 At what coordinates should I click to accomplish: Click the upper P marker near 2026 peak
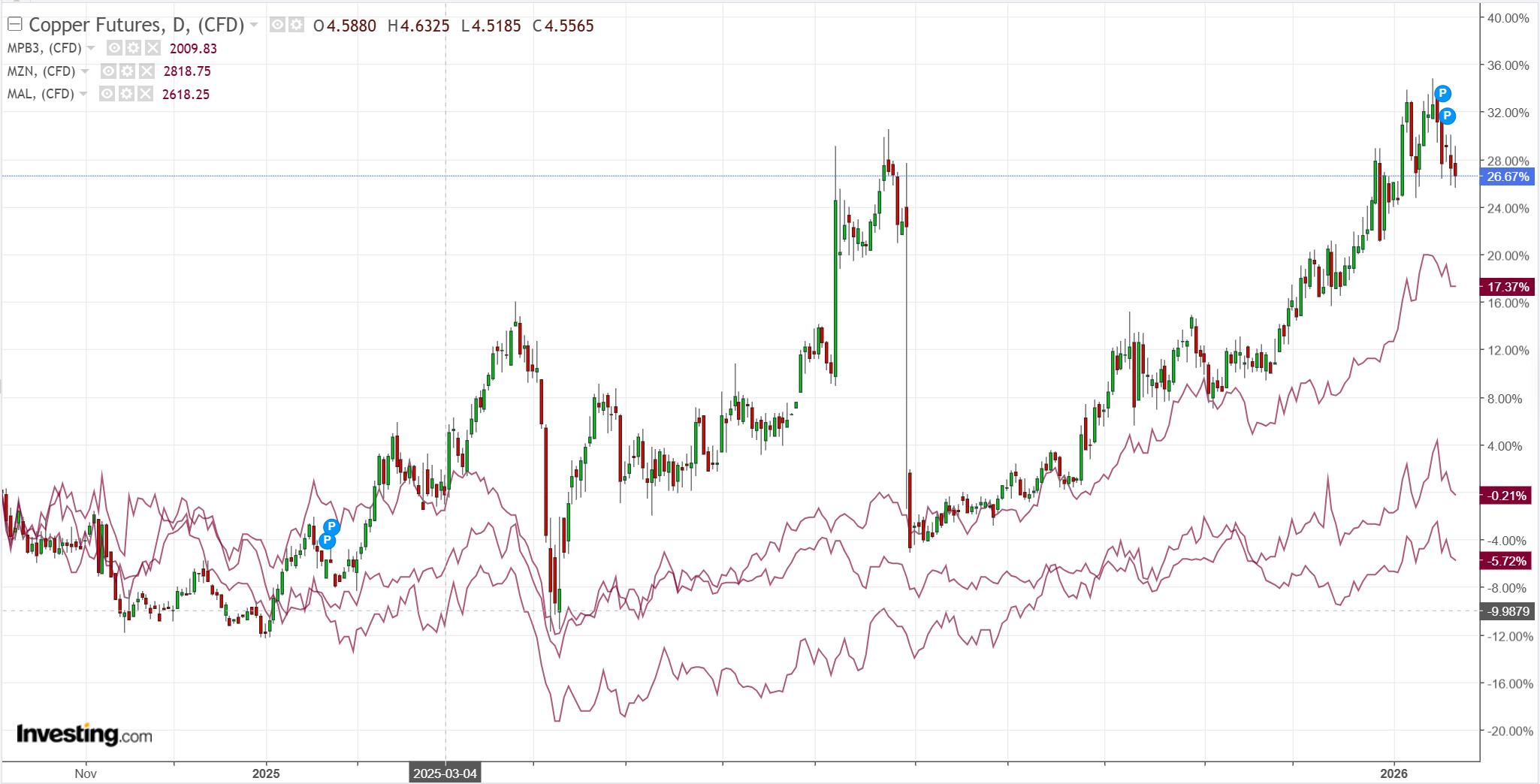pos(1442,94)
